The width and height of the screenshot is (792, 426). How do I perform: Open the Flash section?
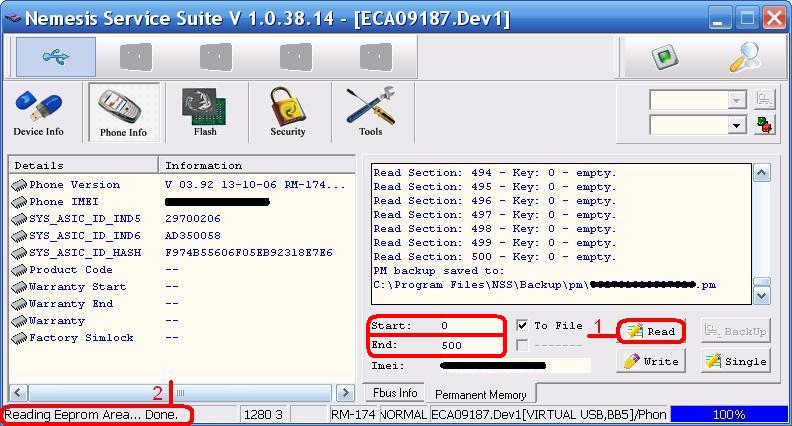(x=205, y=113)
